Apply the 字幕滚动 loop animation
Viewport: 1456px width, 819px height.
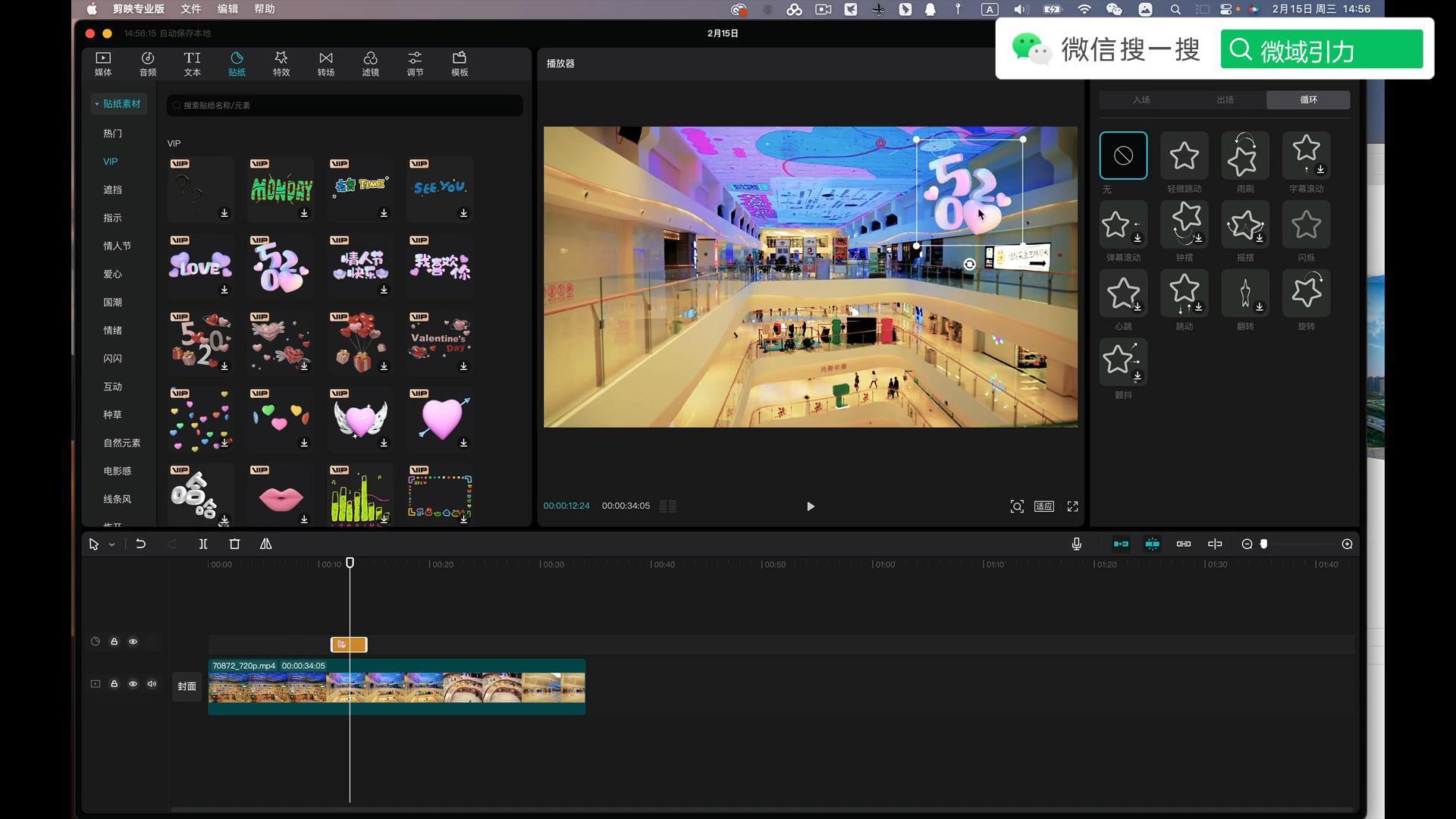pyautogui.click(x=1306, y=155)
